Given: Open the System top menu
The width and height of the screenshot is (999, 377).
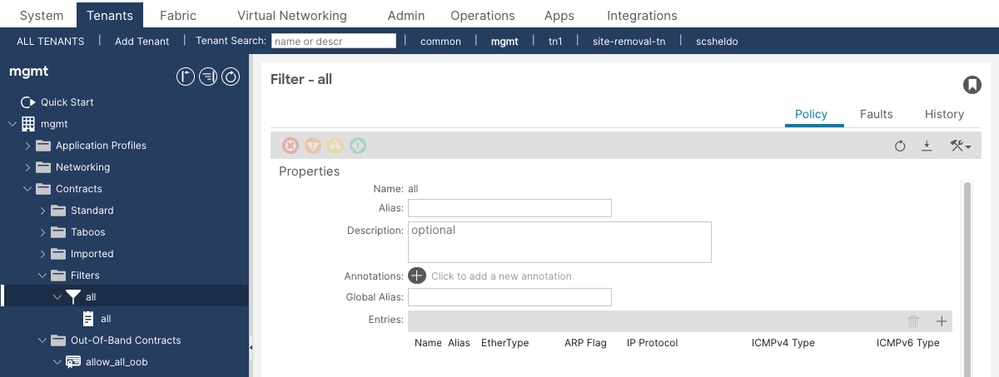Looking at the screenshot, I should point(41,15).
